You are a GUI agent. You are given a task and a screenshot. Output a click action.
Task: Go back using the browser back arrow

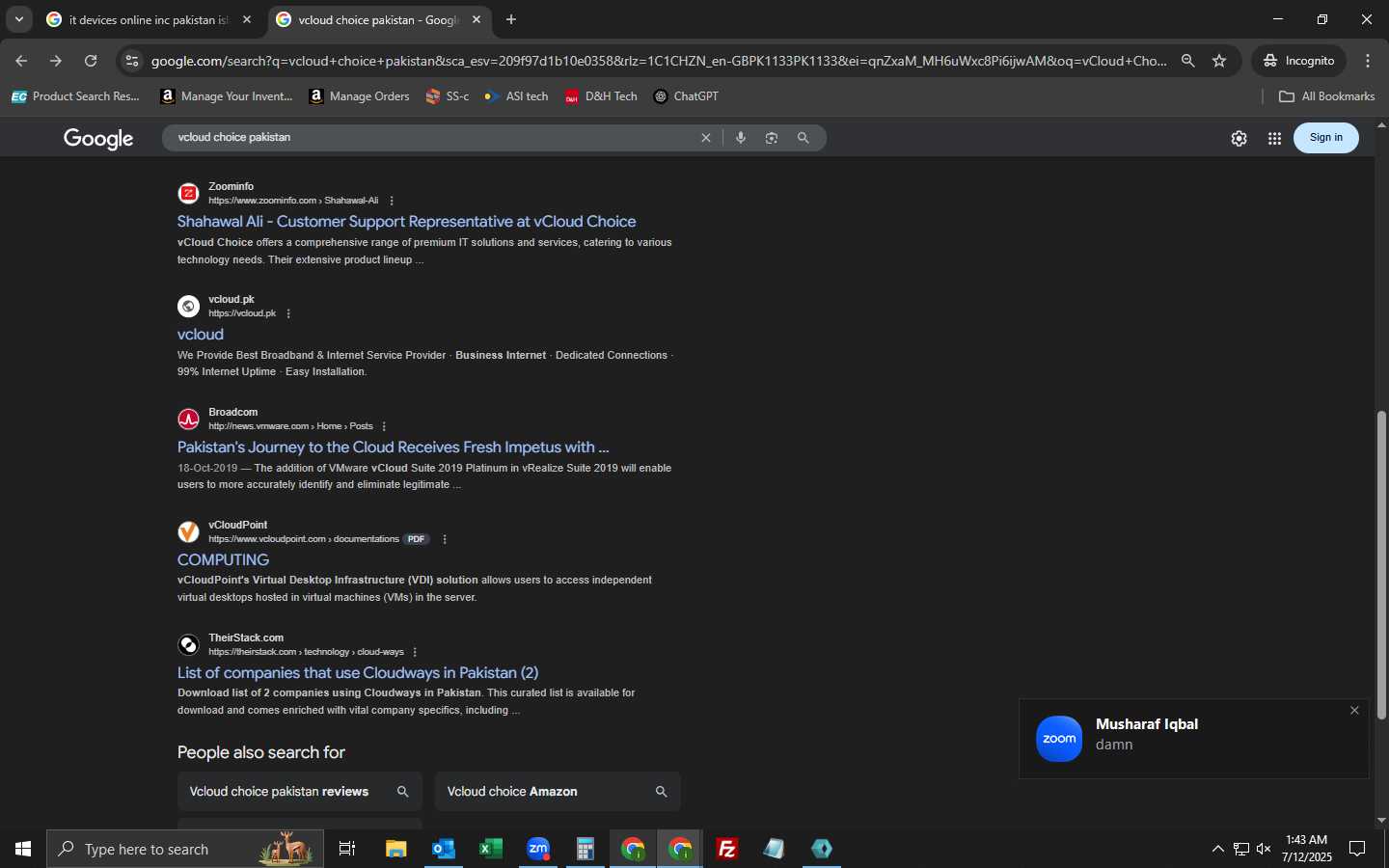click(x=21, y=61)
